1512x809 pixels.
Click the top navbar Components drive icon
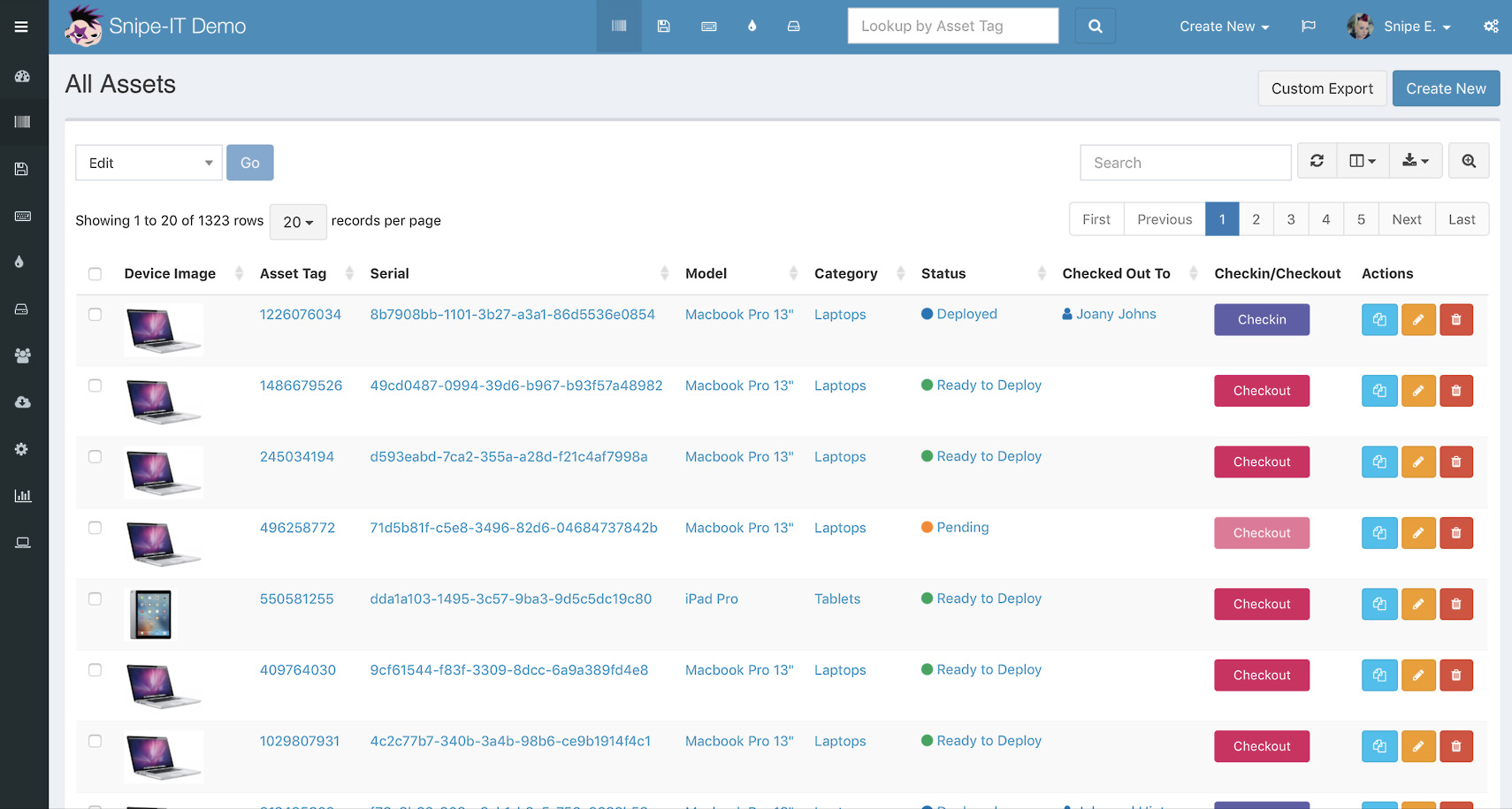pyautogui.click(x=794, y=27)
